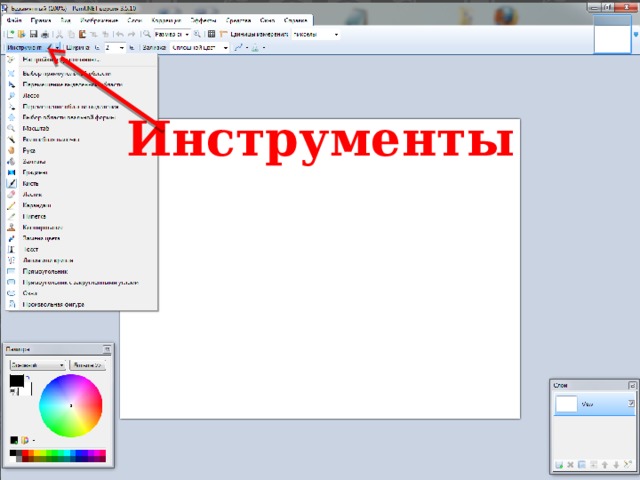Image resolution: width=640 pixels, height=480 pixels.
Task: Open the Файл menu
Action: [14, 20]
